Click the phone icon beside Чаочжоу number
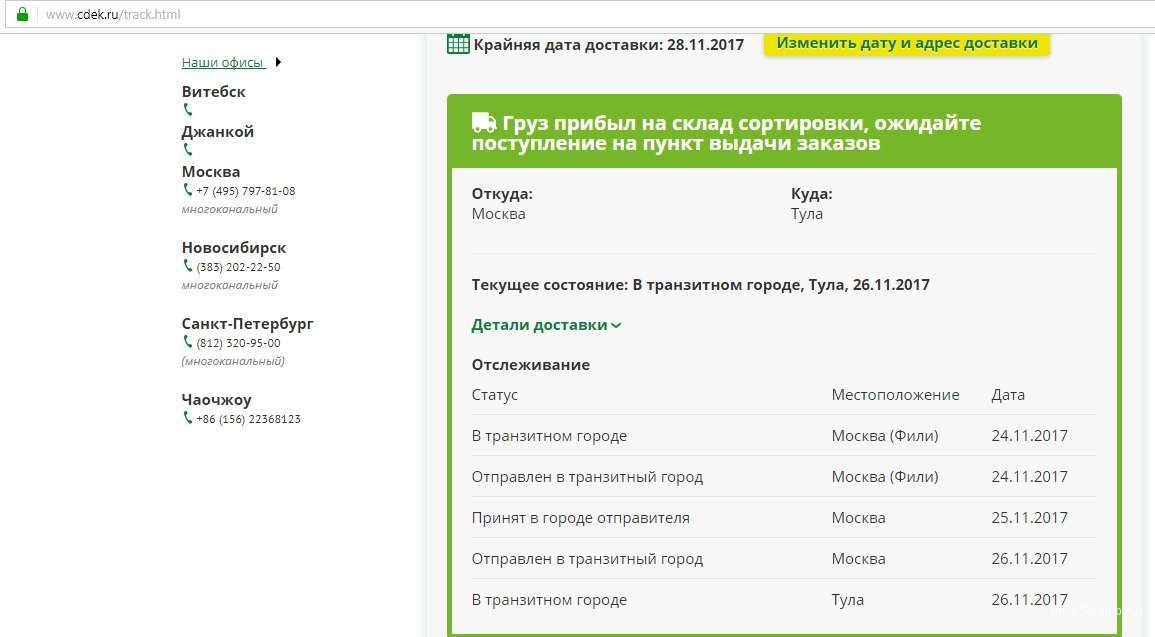The width and height of the screenshot is (1155, 637). (x=187, y=418)
